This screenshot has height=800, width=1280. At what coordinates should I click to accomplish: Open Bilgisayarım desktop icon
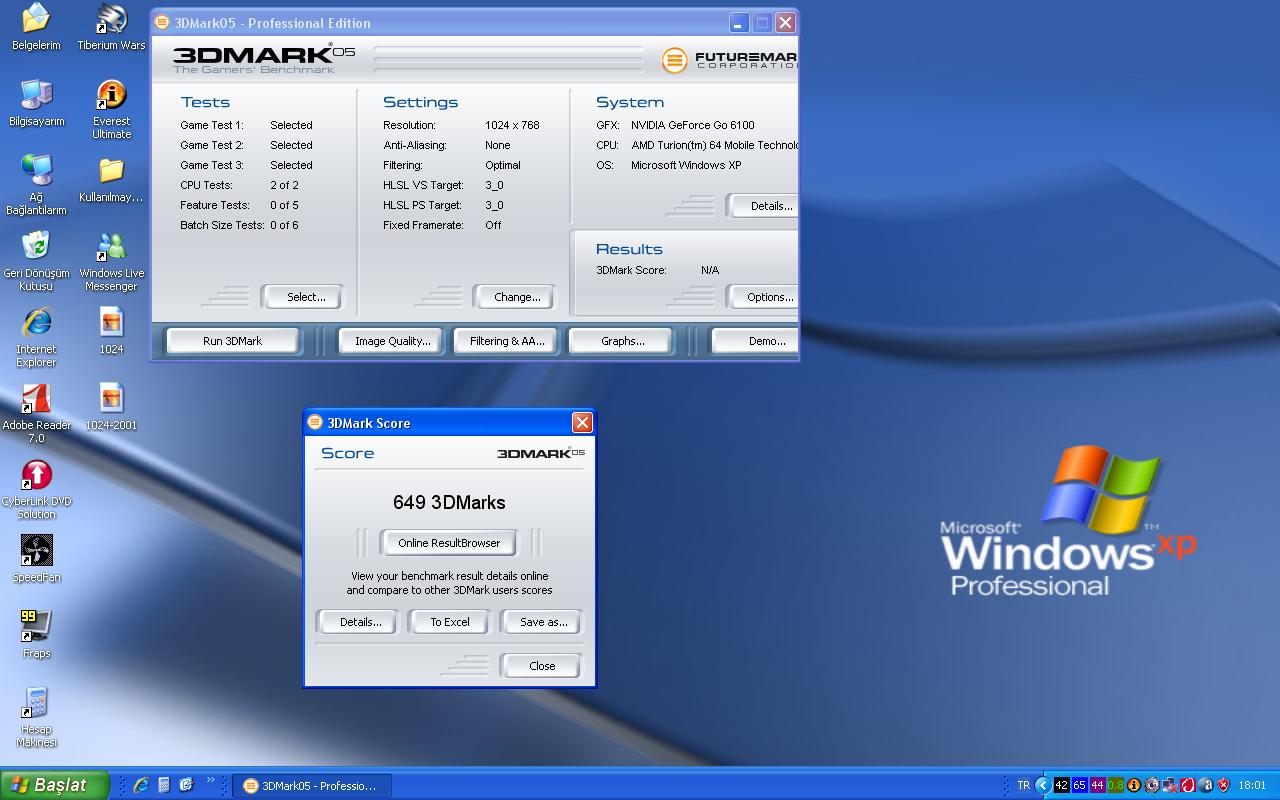pyautogui.click(x=36, y=102)
